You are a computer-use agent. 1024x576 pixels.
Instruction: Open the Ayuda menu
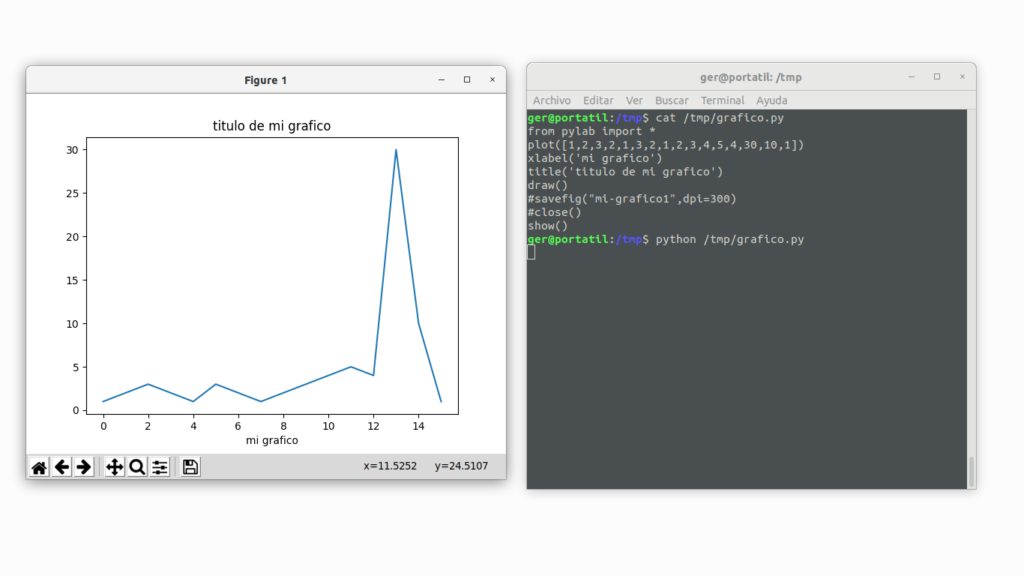(772, 100)
